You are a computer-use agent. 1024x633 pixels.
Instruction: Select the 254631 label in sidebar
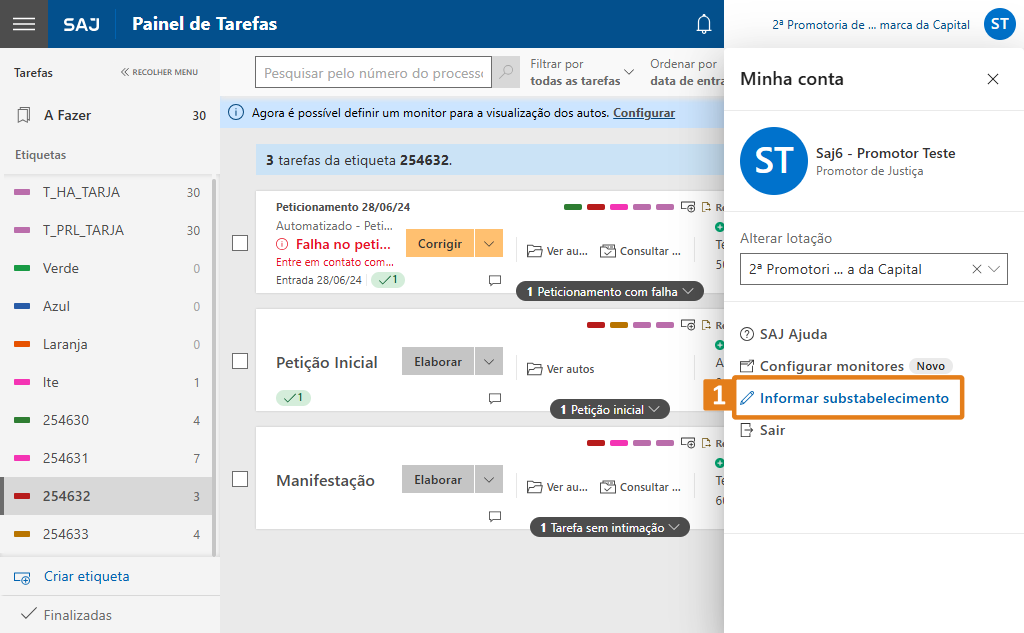pos(66,458)
